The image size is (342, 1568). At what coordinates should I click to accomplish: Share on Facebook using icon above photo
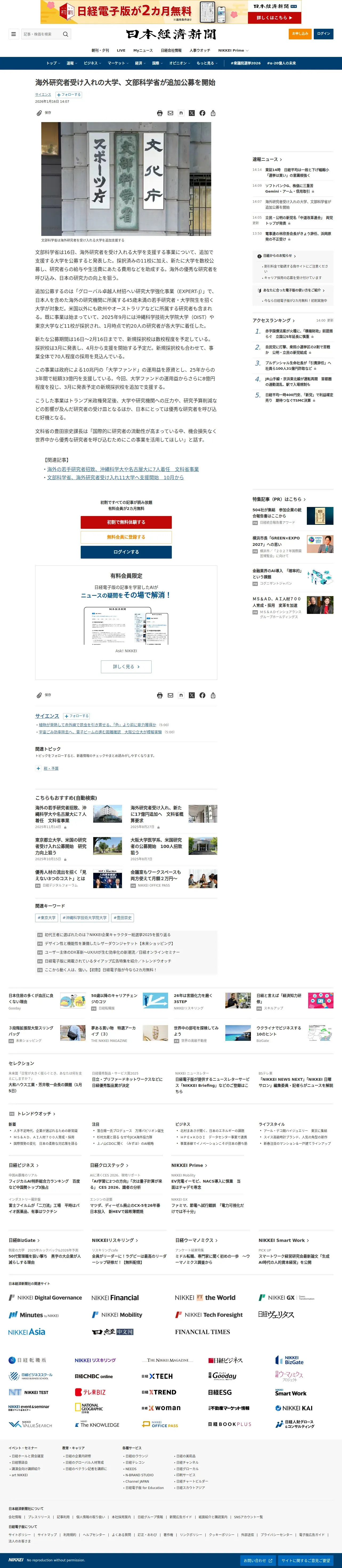coord(202,113)
